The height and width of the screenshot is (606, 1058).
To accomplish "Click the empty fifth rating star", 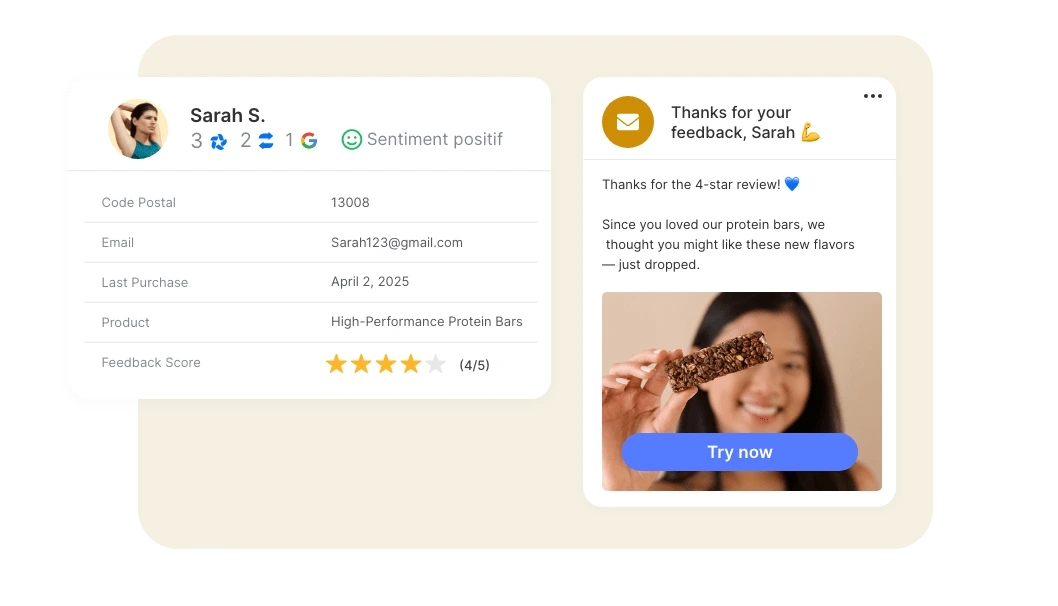I will [x=435, y=364].
